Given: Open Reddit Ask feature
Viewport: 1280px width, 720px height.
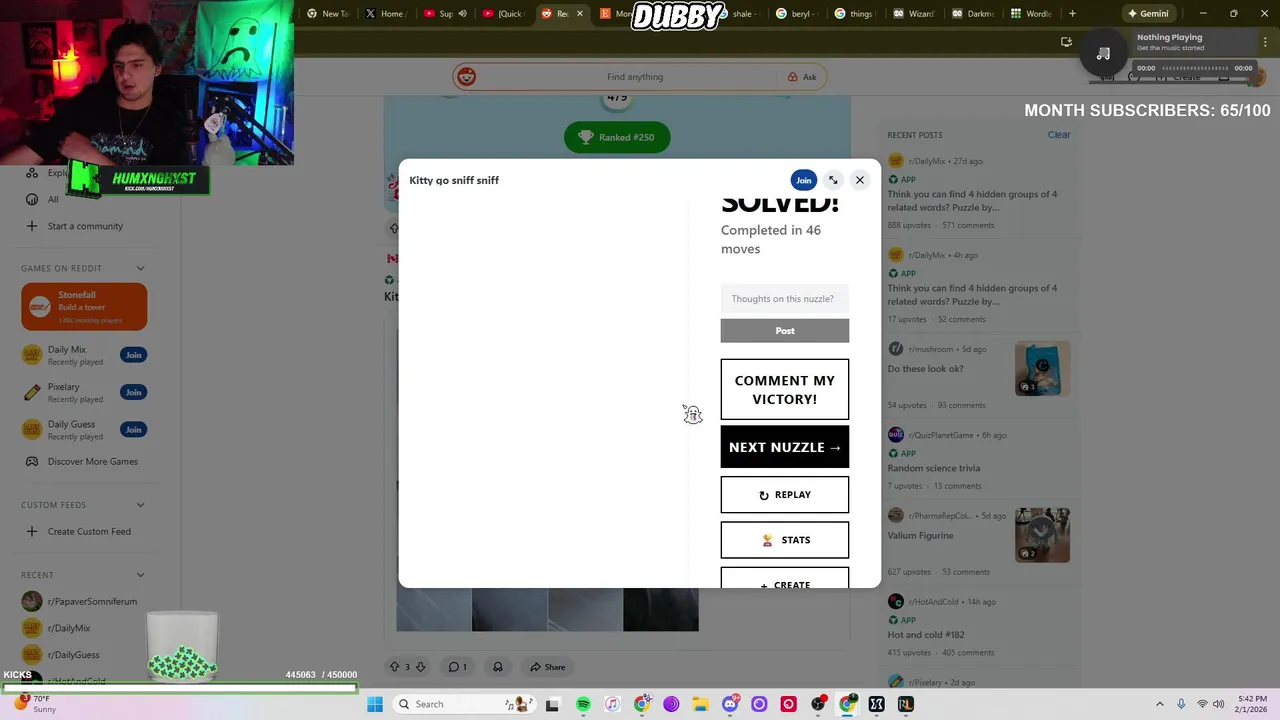Looking at the screenshot, I should pyautogui.click(x=802, y=77).
